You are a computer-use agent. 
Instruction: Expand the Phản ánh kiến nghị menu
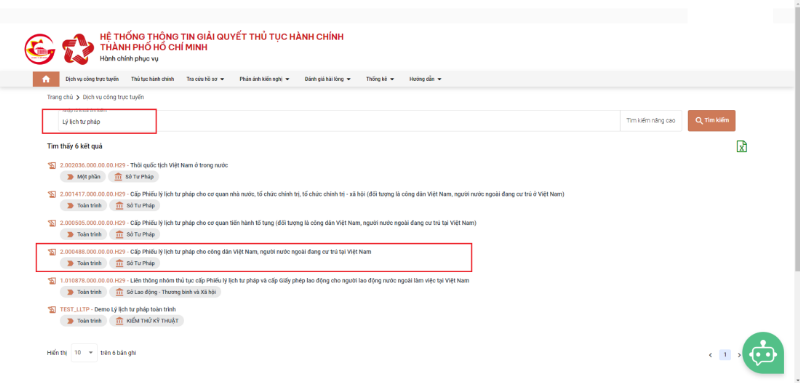coord(264,79)
